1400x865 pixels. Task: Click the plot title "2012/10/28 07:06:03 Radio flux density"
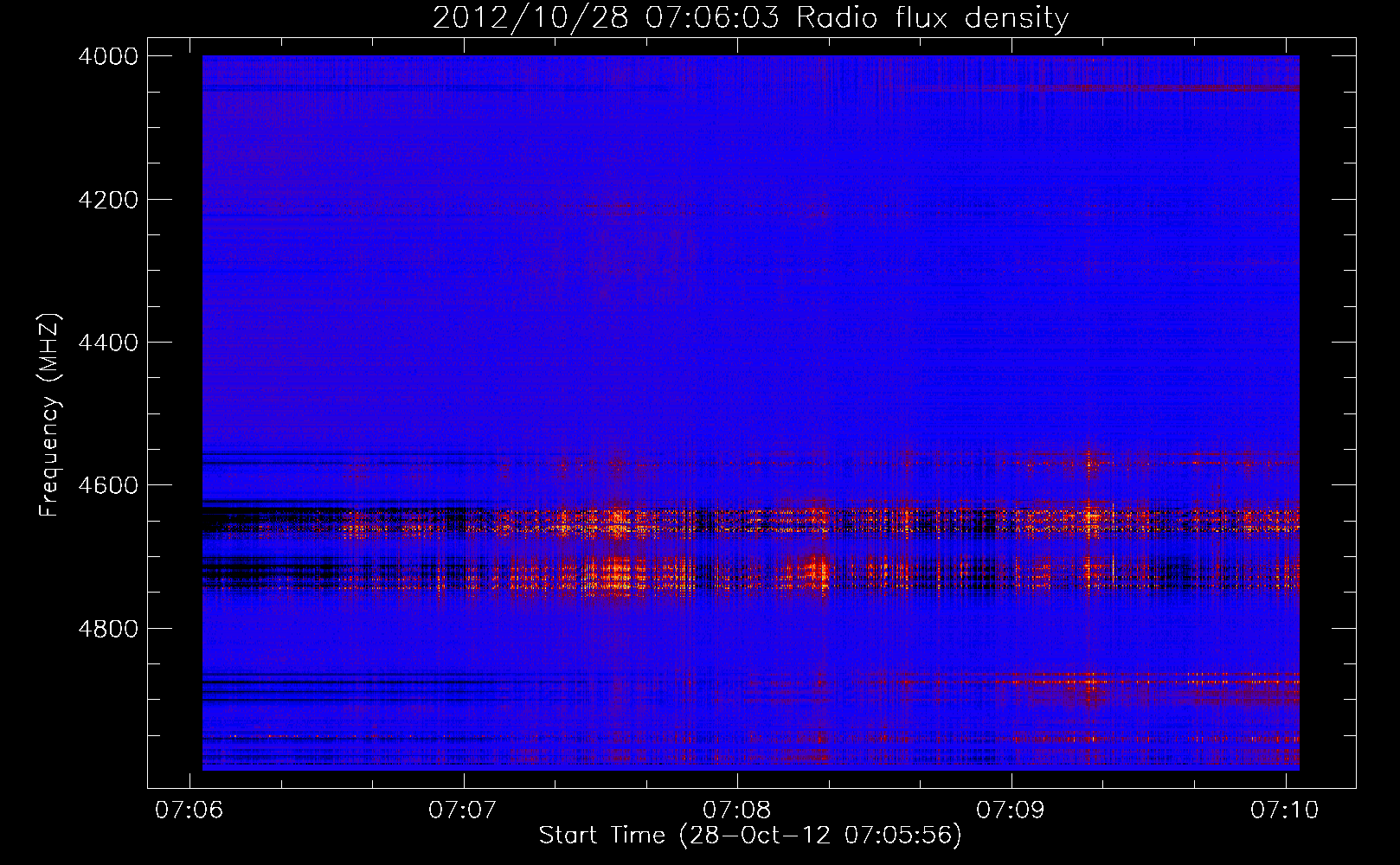(750, 17)
